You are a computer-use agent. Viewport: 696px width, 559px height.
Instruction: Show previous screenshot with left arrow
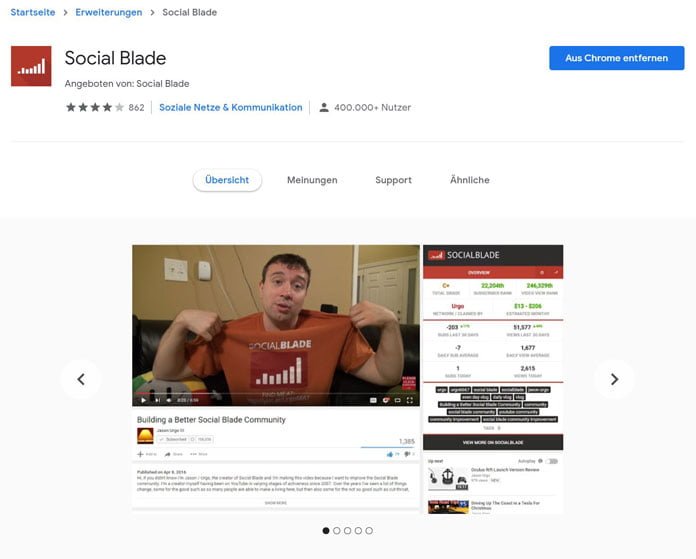click(x=81, y=379)
